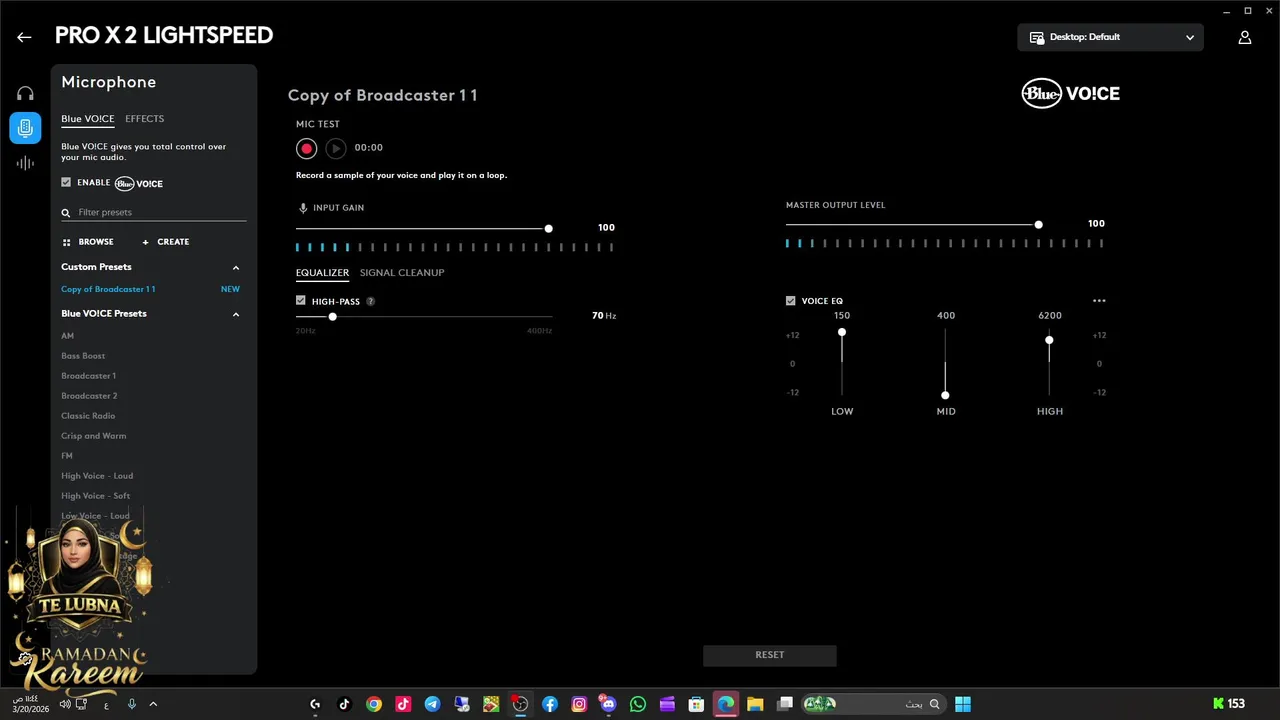Go back using the arrow beside PRO X 2 LIGHTSPEED
This screenshot has height=720, width=1280.
point(24,37)
